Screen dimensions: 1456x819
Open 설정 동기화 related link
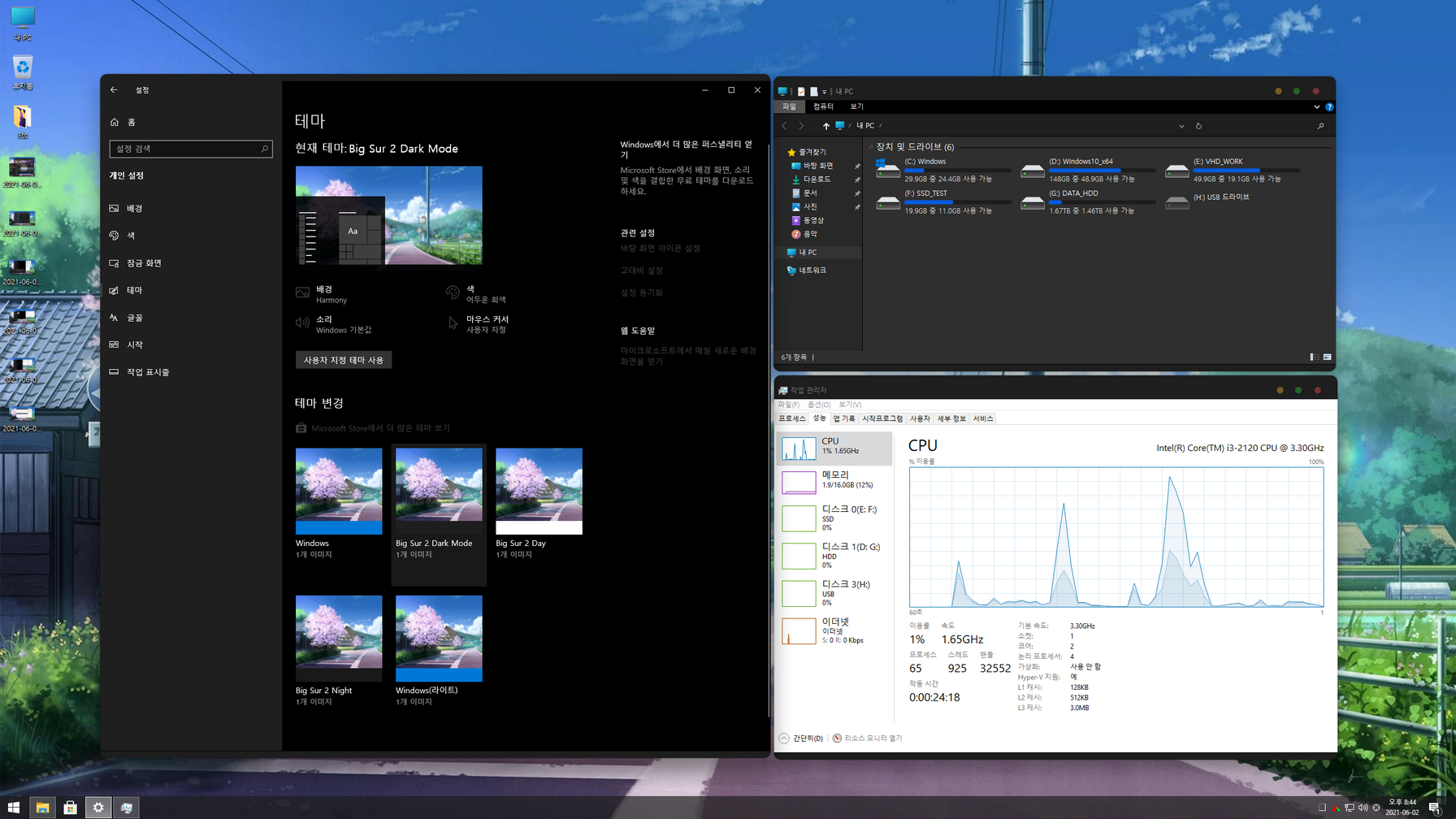click(x=641, y=292)
